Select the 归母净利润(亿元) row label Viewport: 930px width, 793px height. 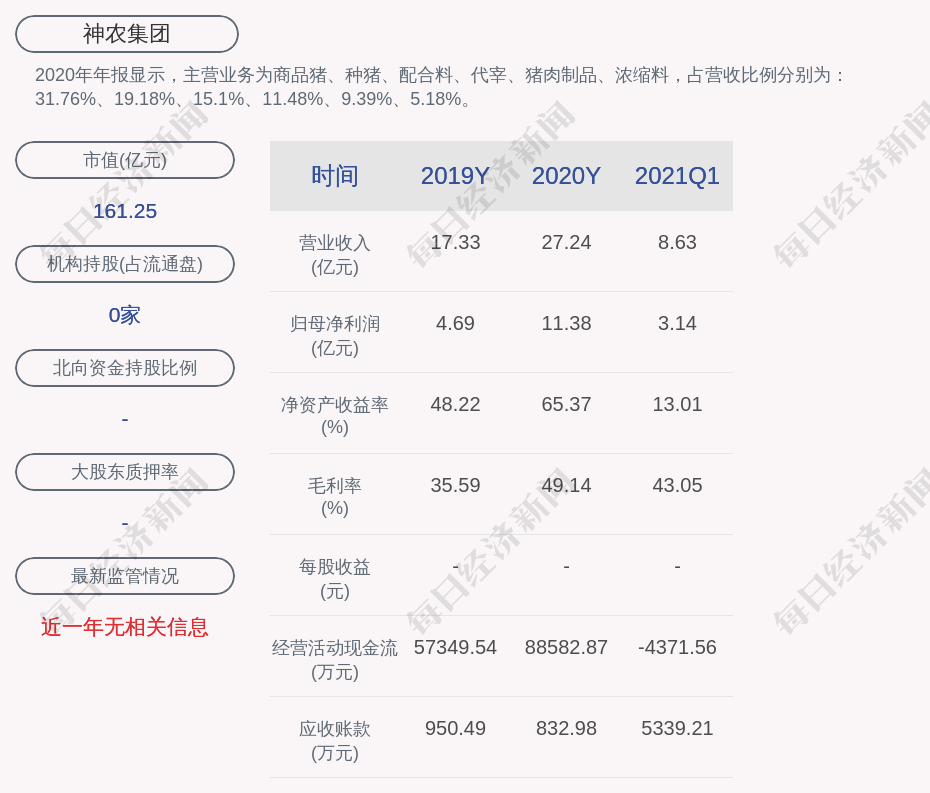tap(335, 336)
